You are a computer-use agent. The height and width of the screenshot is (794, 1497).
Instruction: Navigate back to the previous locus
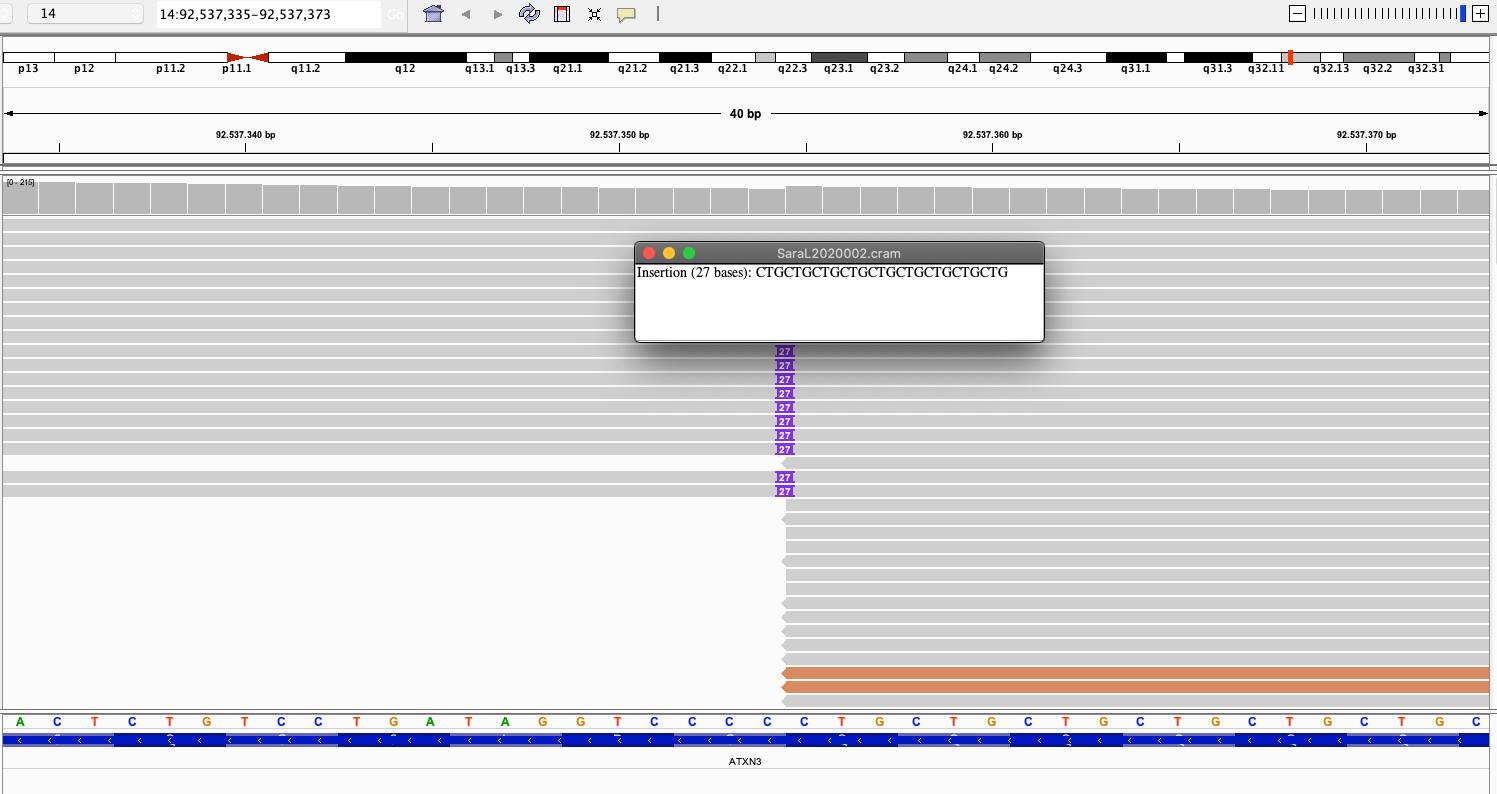tap(466, 14)
